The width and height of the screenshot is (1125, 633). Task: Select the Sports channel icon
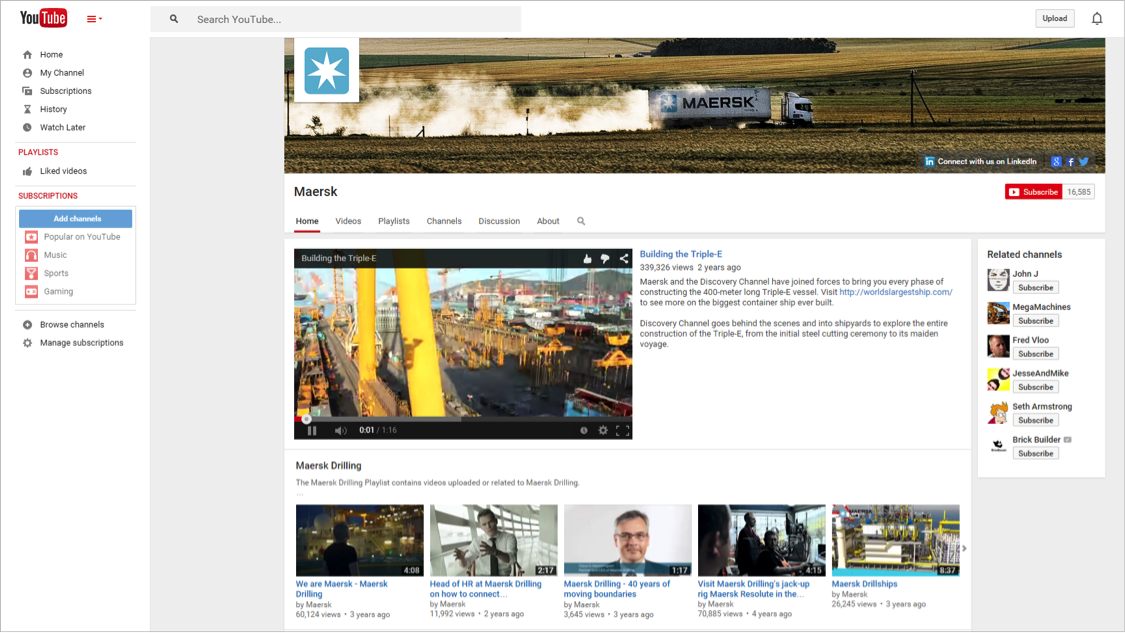[32, 273]
